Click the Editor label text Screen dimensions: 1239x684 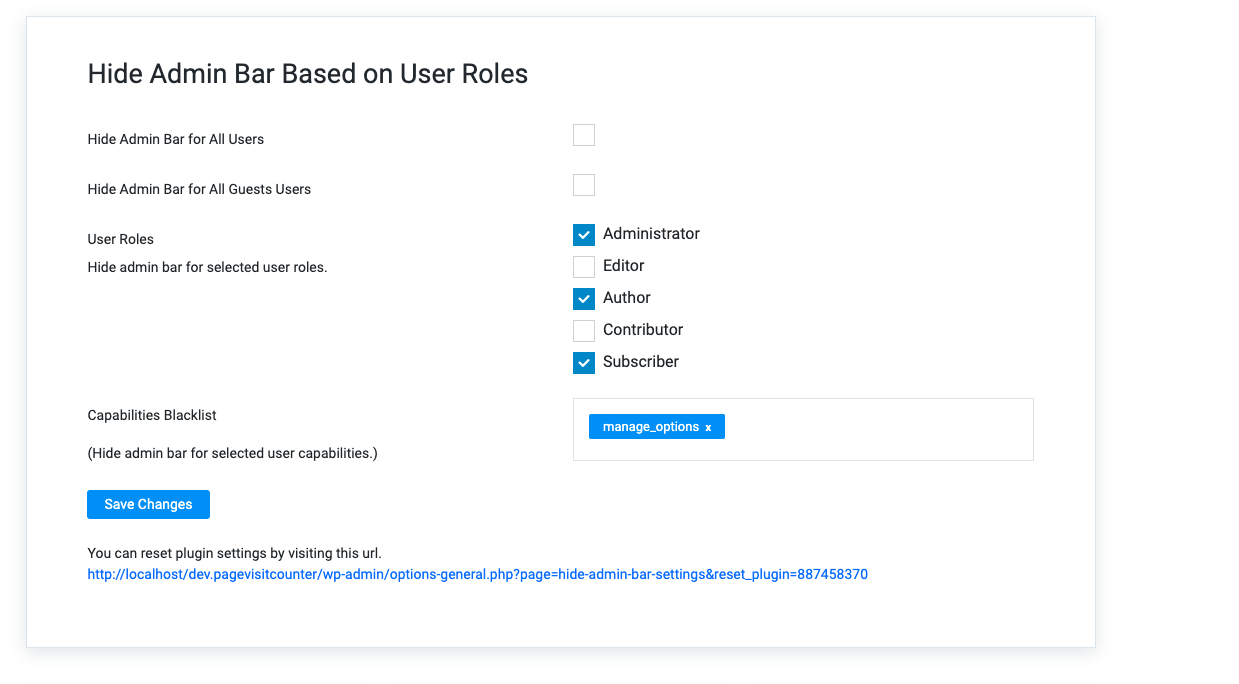(624, 266)
